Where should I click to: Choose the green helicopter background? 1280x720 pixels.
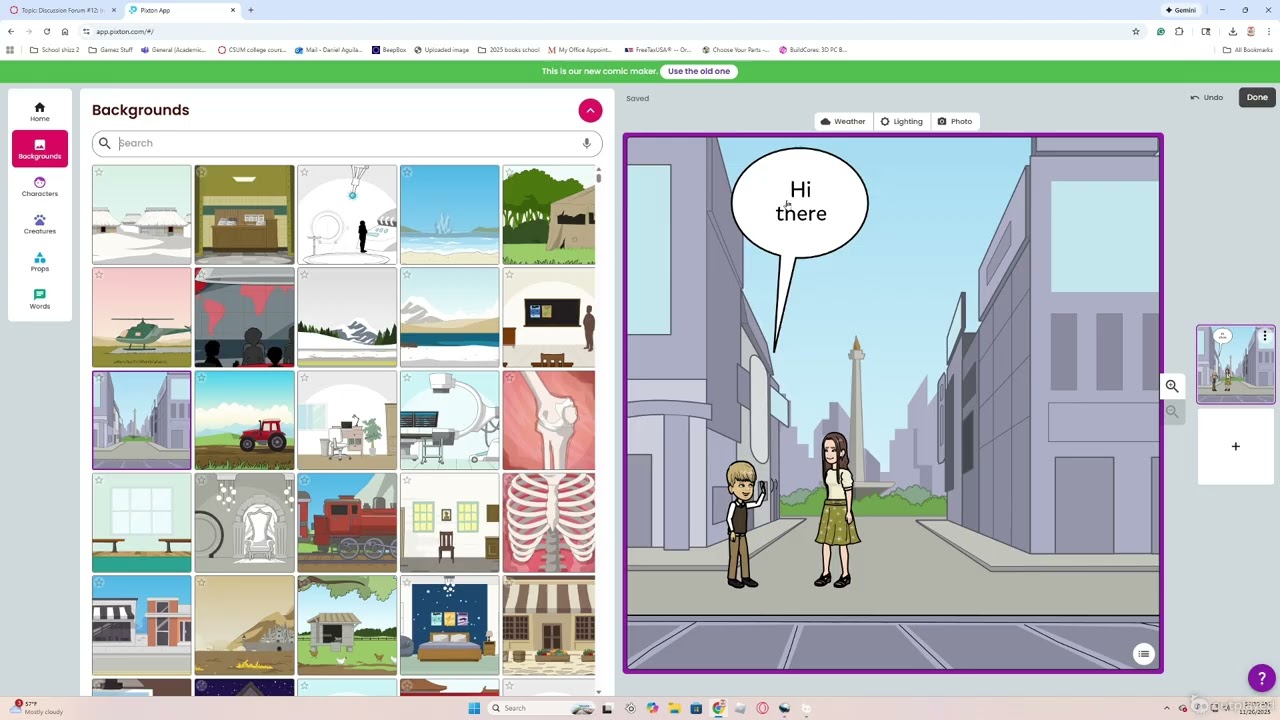point(141,318)
